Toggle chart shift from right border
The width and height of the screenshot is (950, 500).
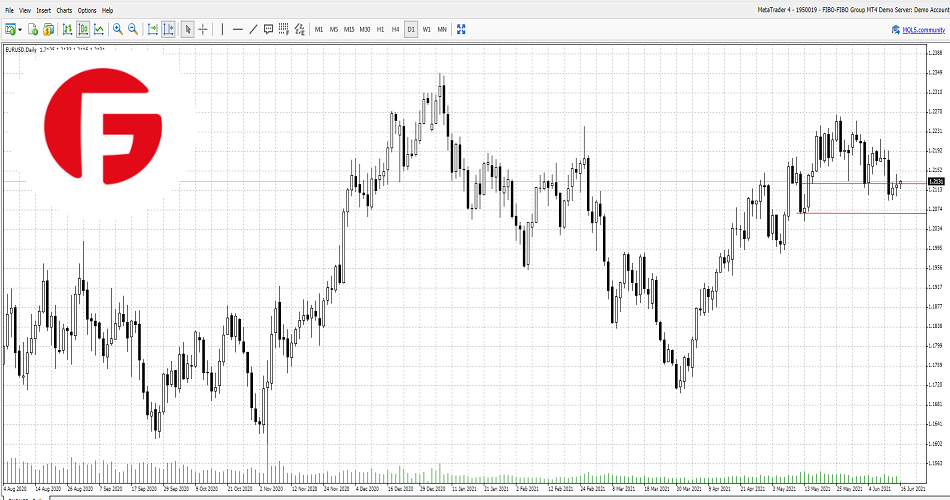click(x=168, y=29)
